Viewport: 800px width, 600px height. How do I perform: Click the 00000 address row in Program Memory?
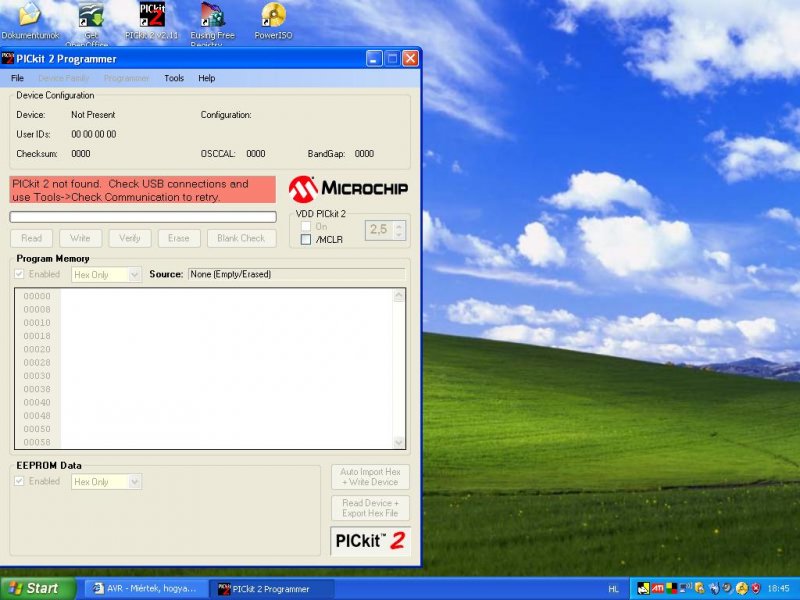pyautogui.click(x=37, y=296)
